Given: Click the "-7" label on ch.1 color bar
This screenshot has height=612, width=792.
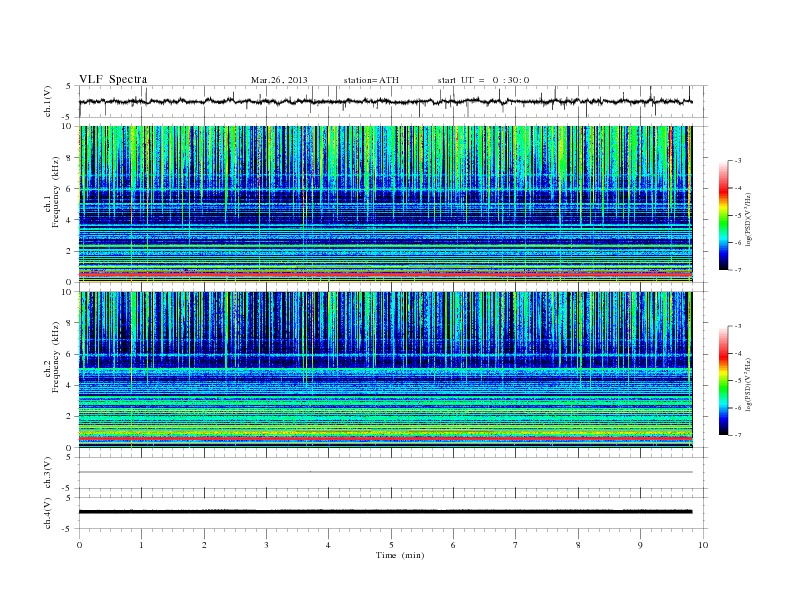Looking at the screenshot, I should pyautogui.click(x=738, y=270).
